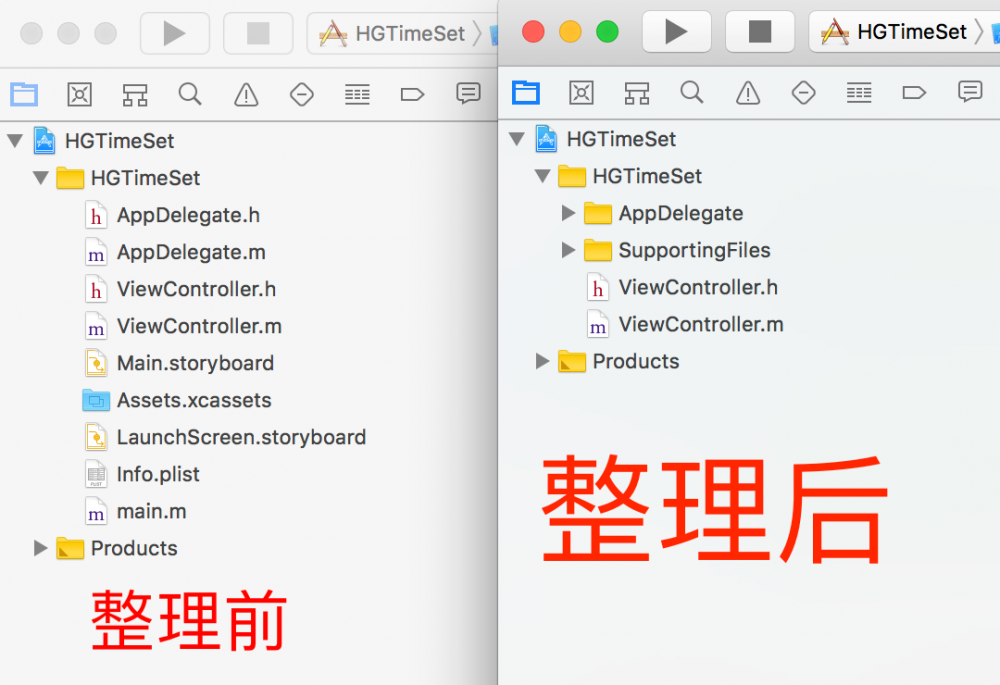Open Find navigator in left window
The width and height of the screenshot is (1000, 685).
190,94
